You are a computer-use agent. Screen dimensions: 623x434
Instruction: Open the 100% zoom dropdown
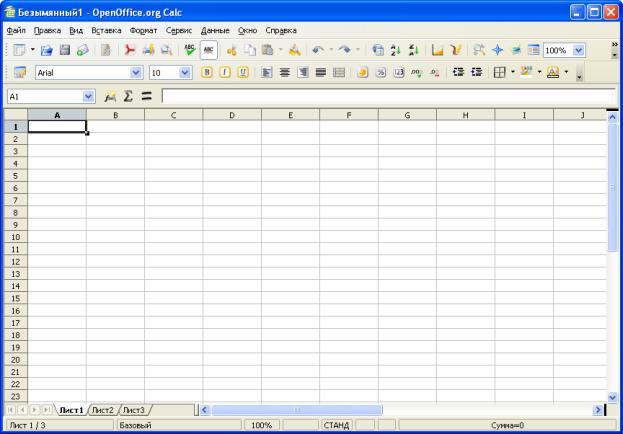578,50
